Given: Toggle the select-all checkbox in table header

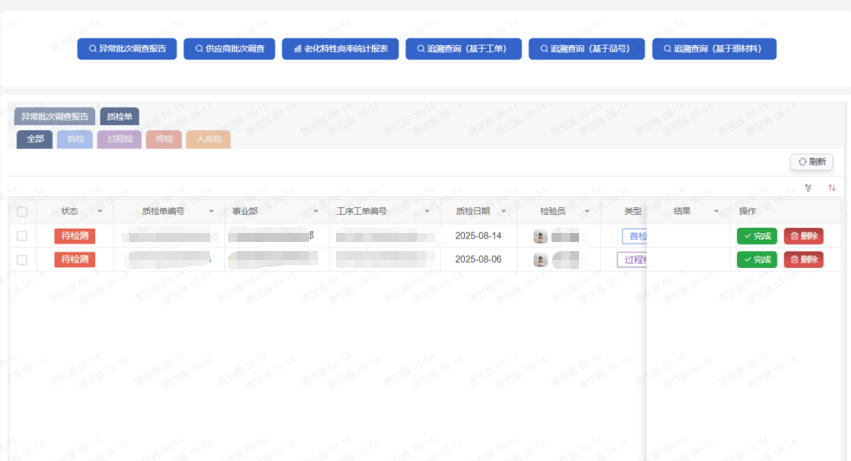Looking at the screenshot, I should tap(22, 212).
